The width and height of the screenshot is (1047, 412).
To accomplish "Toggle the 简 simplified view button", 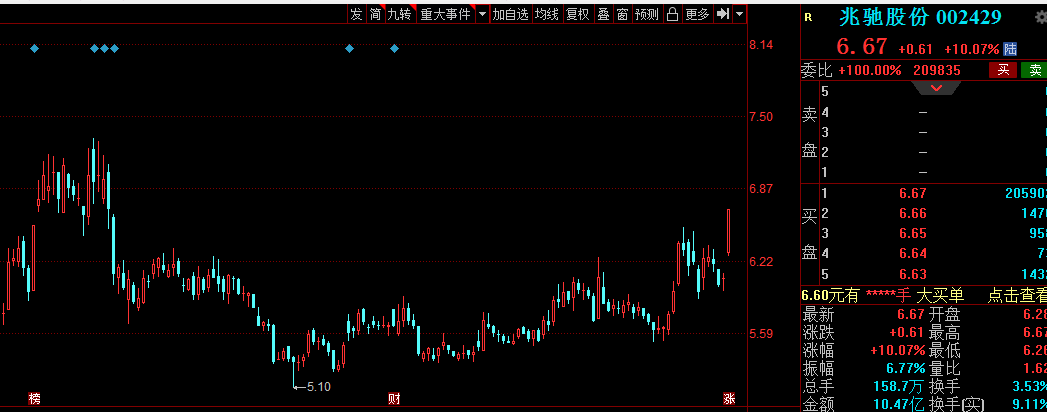I will tap(375, 14).
